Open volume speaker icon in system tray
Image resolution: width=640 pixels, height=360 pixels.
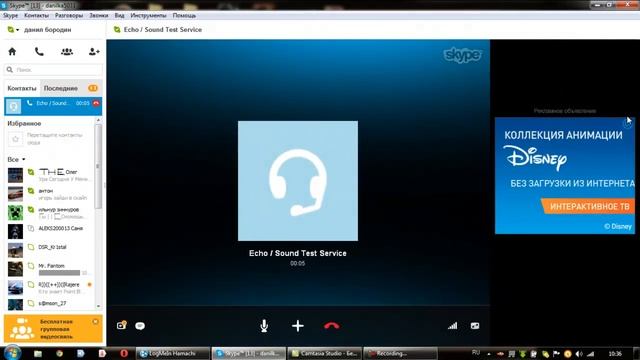(579, 354)
